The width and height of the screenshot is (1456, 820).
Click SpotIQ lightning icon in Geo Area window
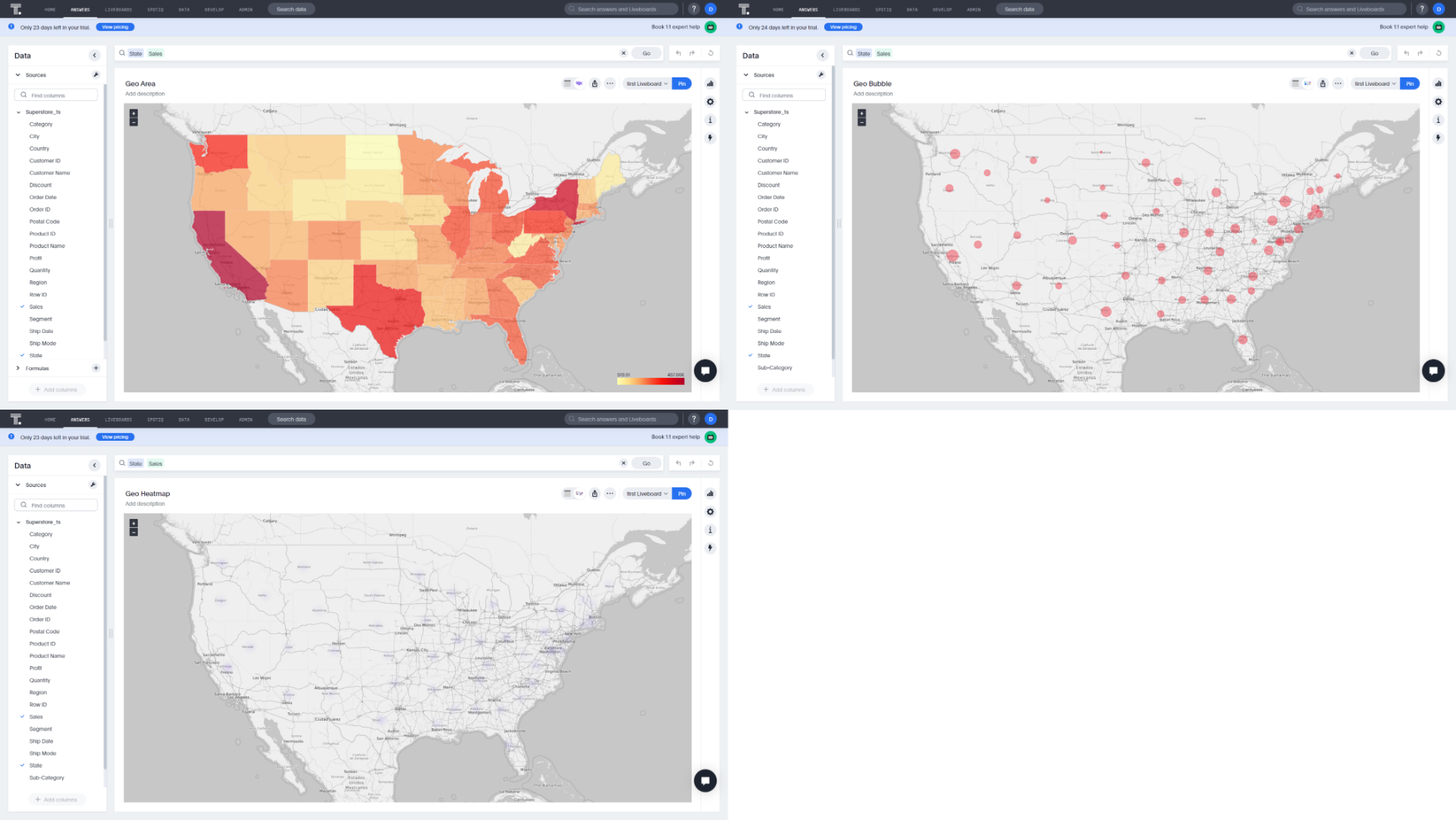710,138
